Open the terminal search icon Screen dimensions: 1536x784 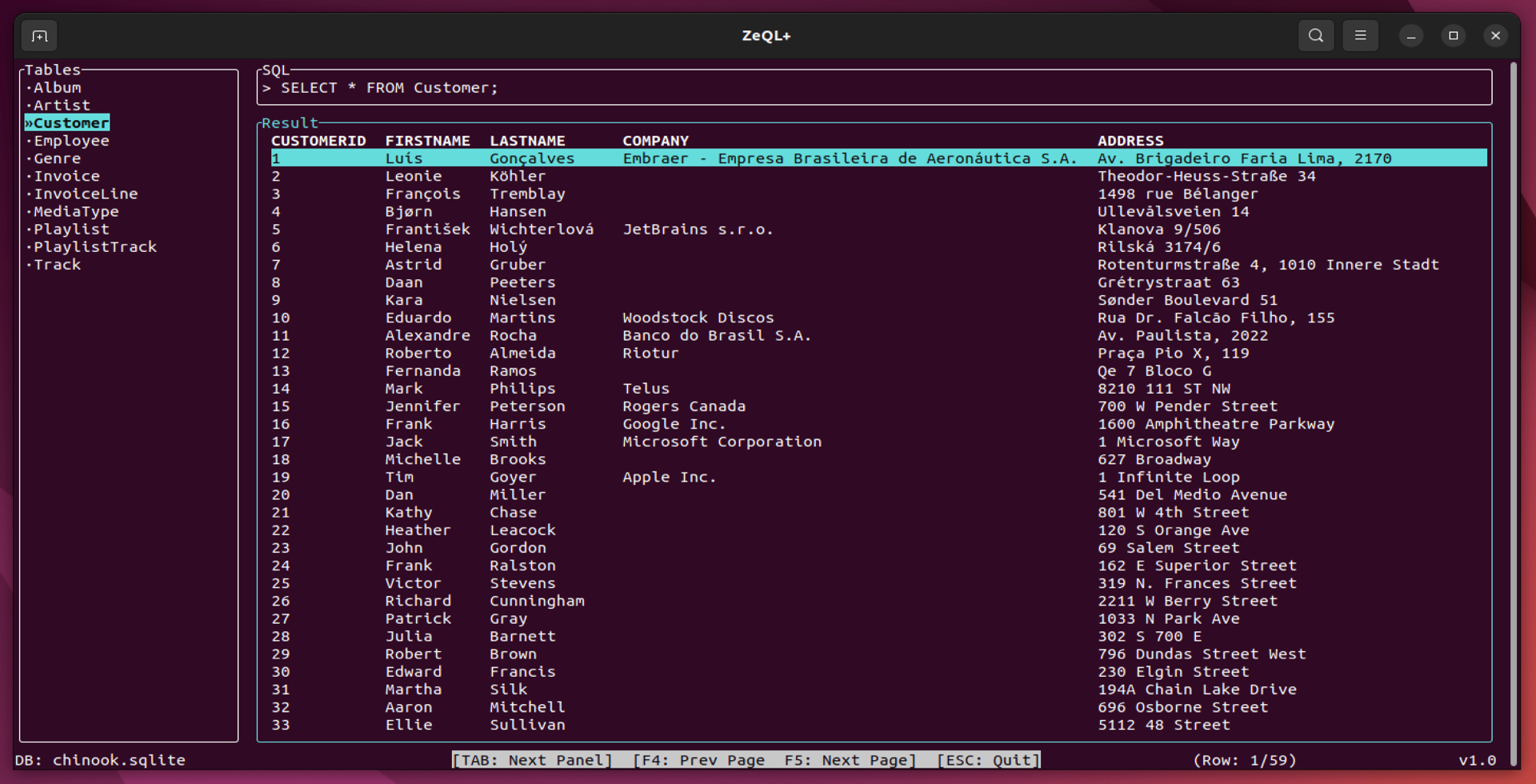click(1316, 36)
